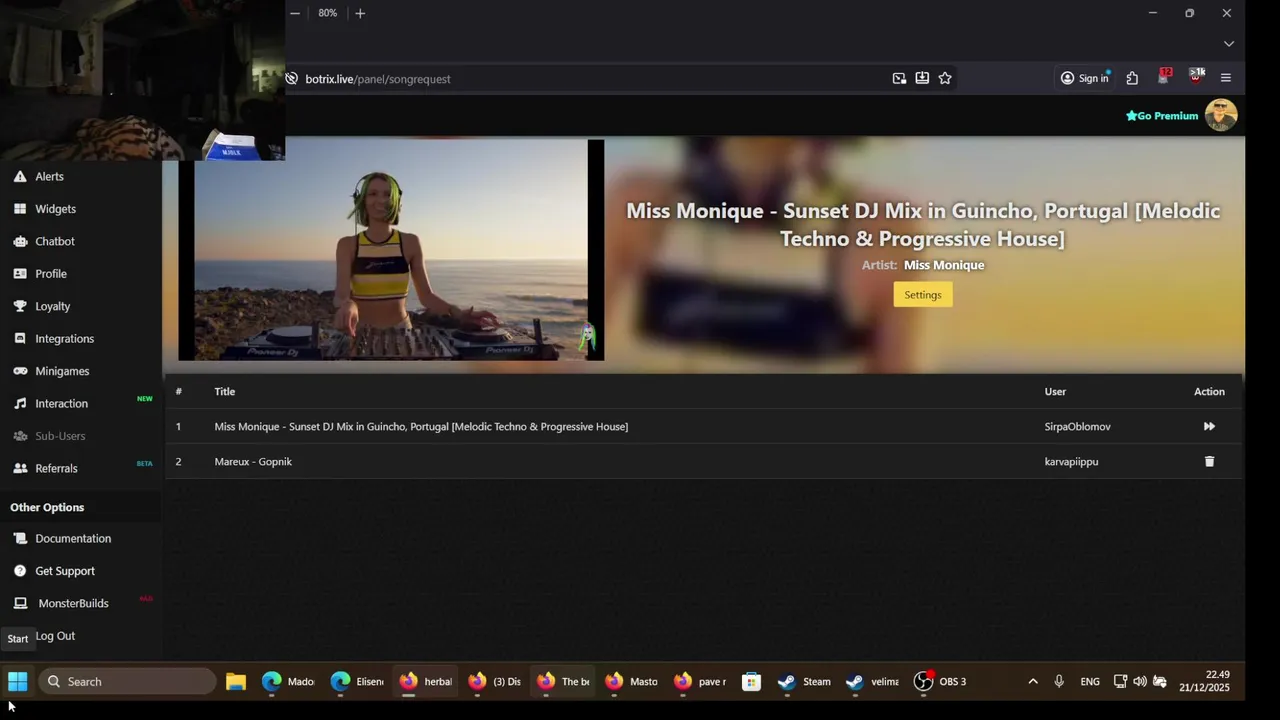Open the browser hamburger menu

[x=1226, y=78]
